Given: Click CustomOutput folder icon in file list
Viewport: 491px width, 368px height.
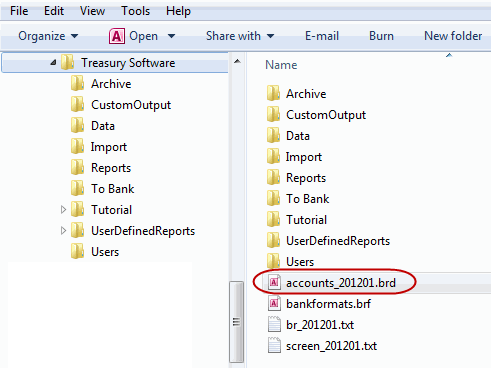Looking at the screenshot, I should 273,114.
